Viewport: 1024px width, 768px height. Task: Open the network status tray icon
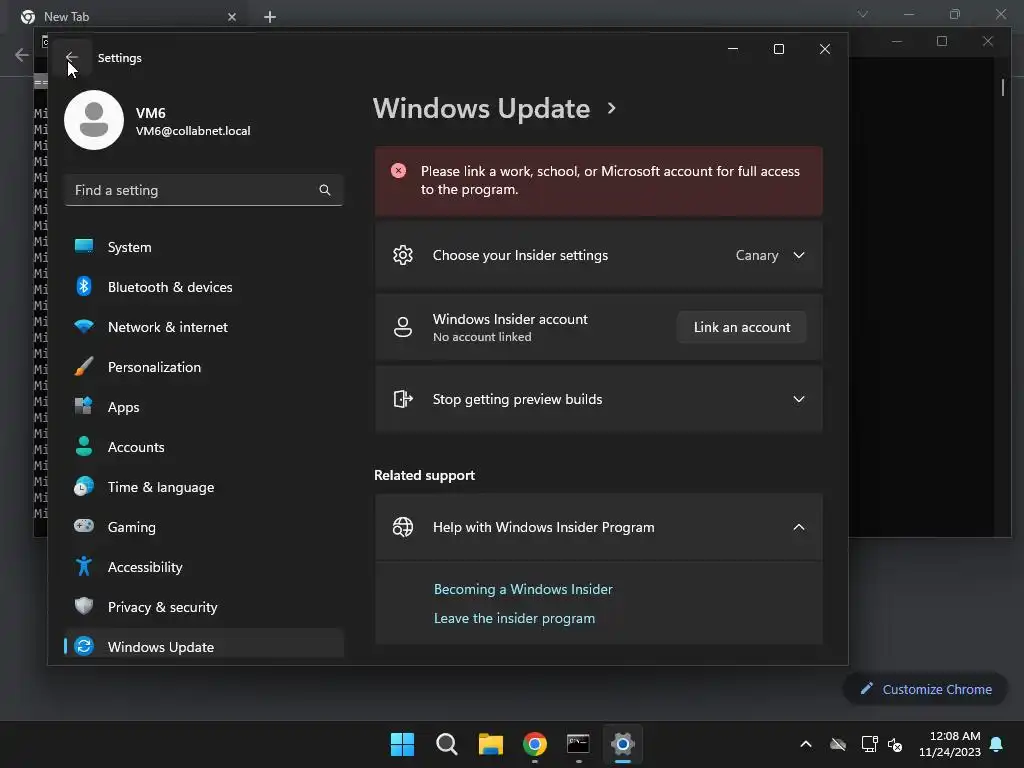click(x=869, y=744)
